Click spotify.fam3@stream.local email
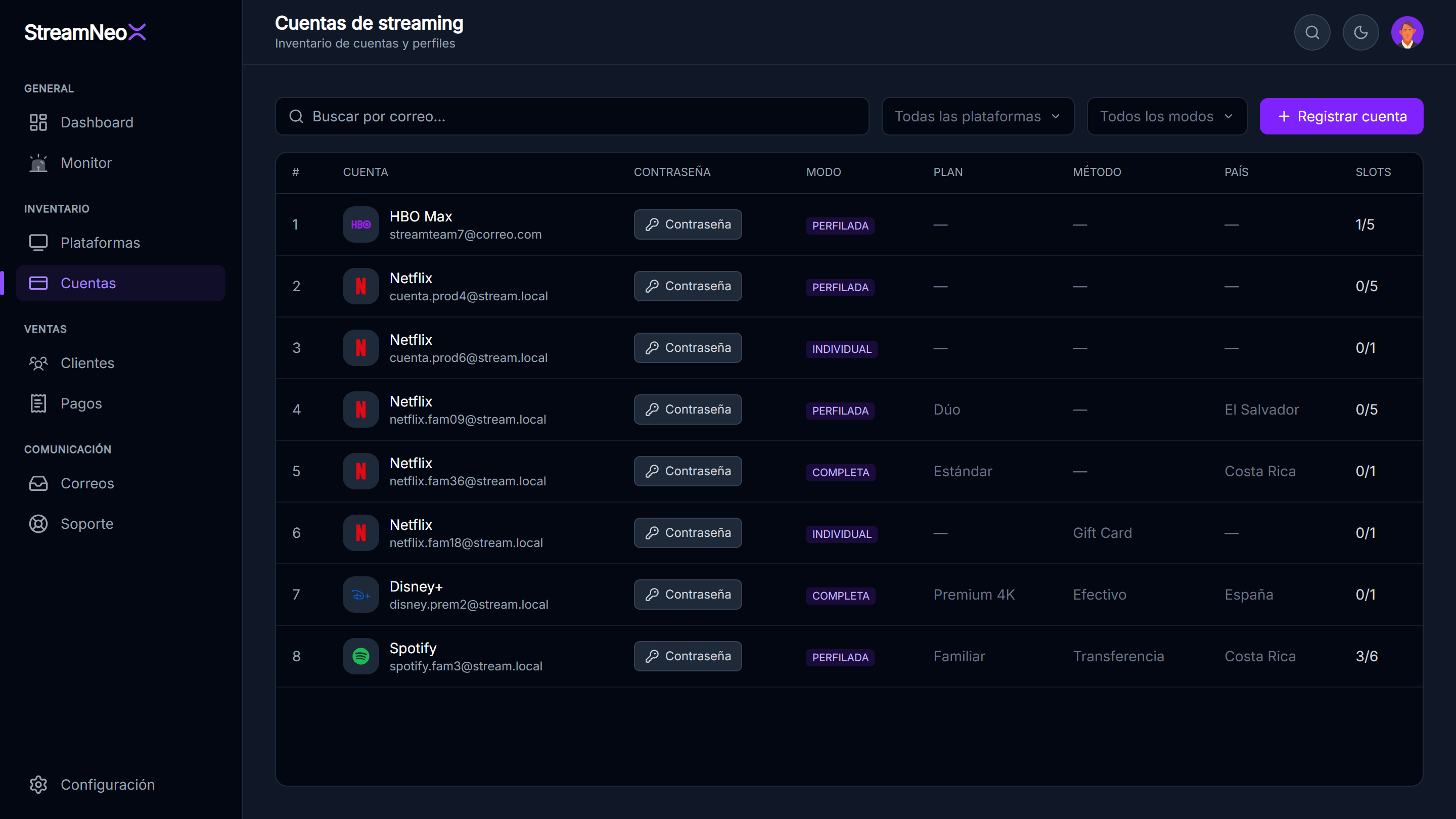Image resolution: width=1456 pixels, height=819 pixels. pyautogui.click(x=466, y=666)
